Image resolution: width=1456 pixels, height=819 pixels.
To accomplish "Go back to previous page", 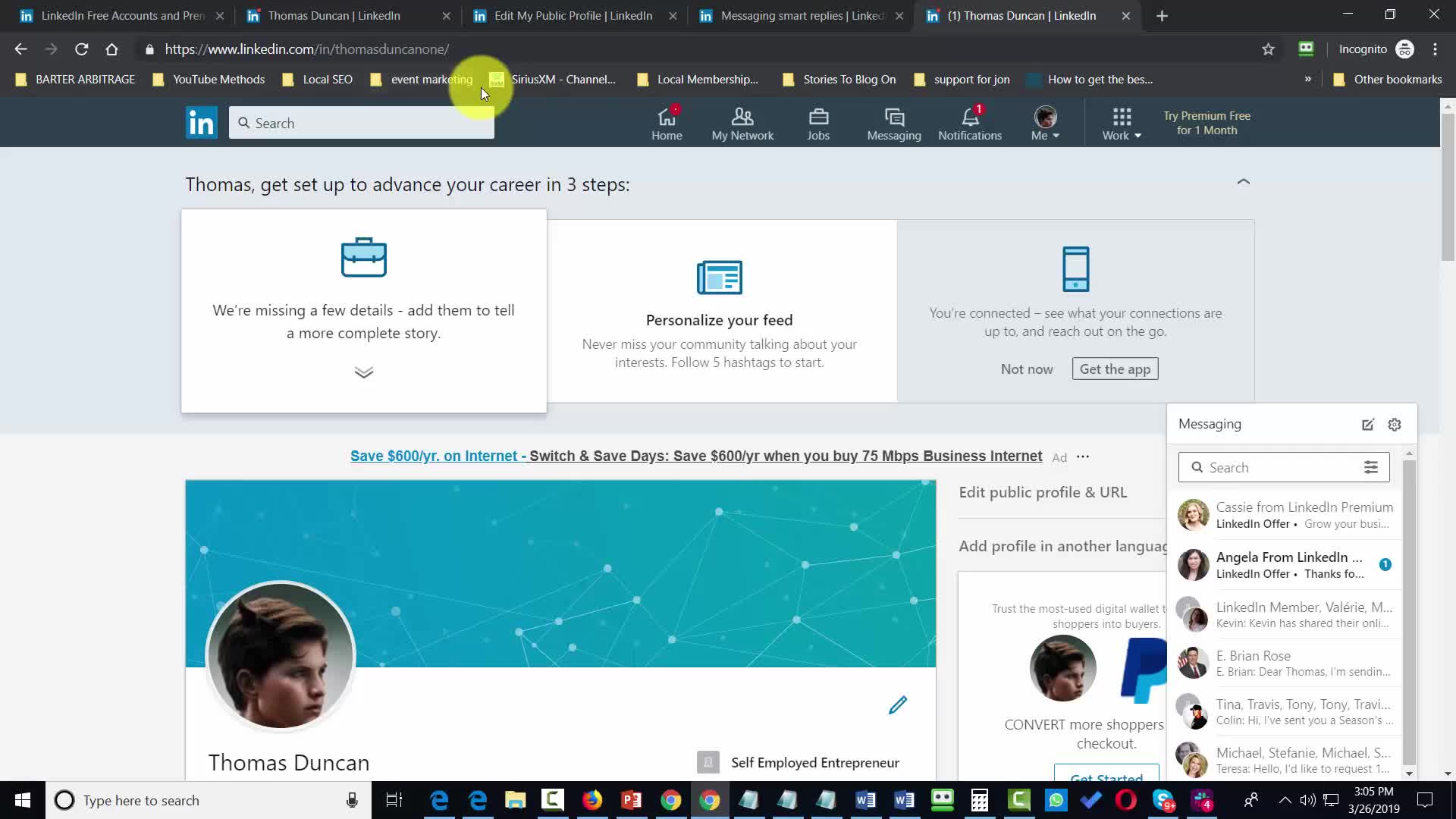I will (20, 49).
